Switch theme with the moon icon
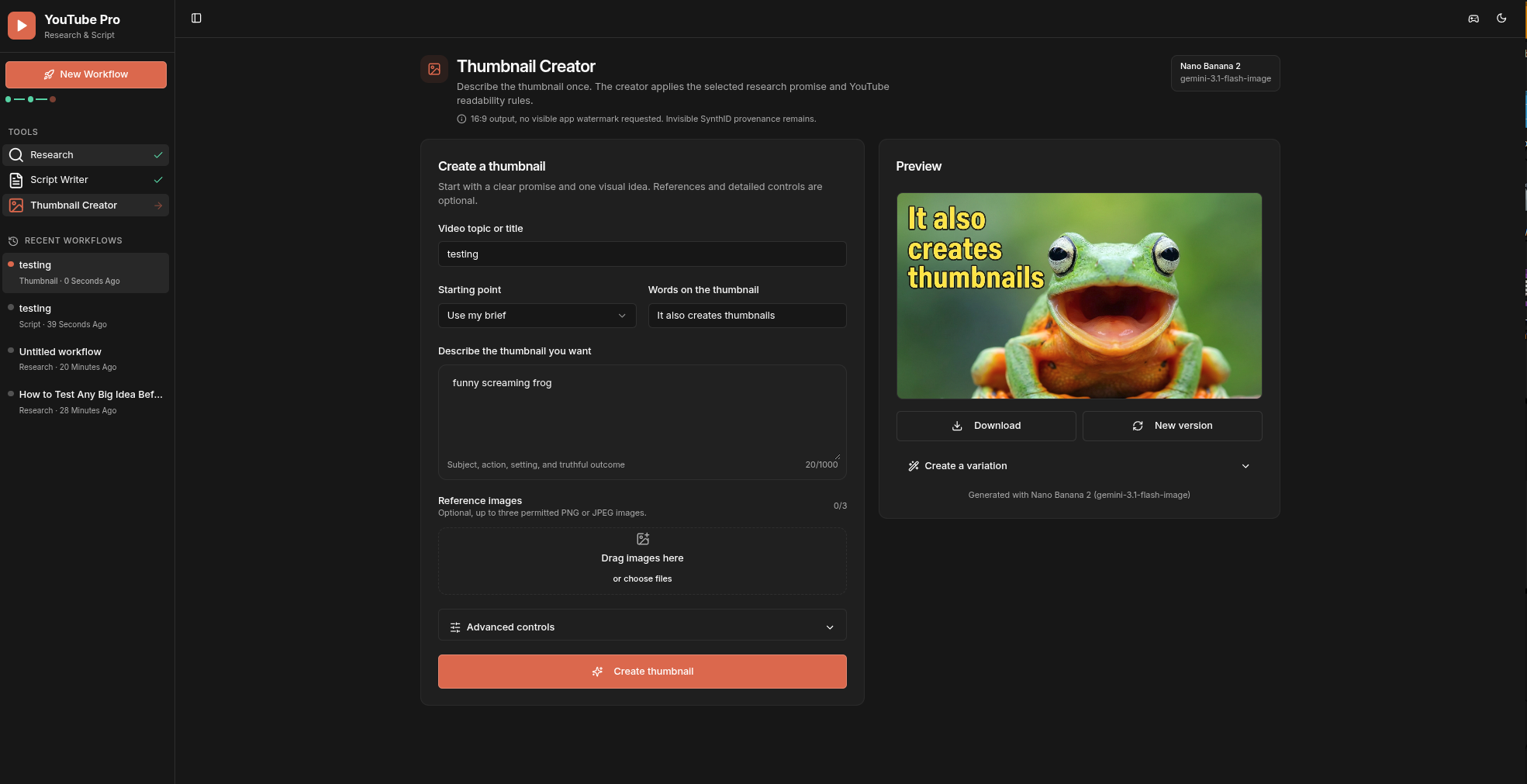Viewport: 1527px width, 784px height. coord(1501,18)
